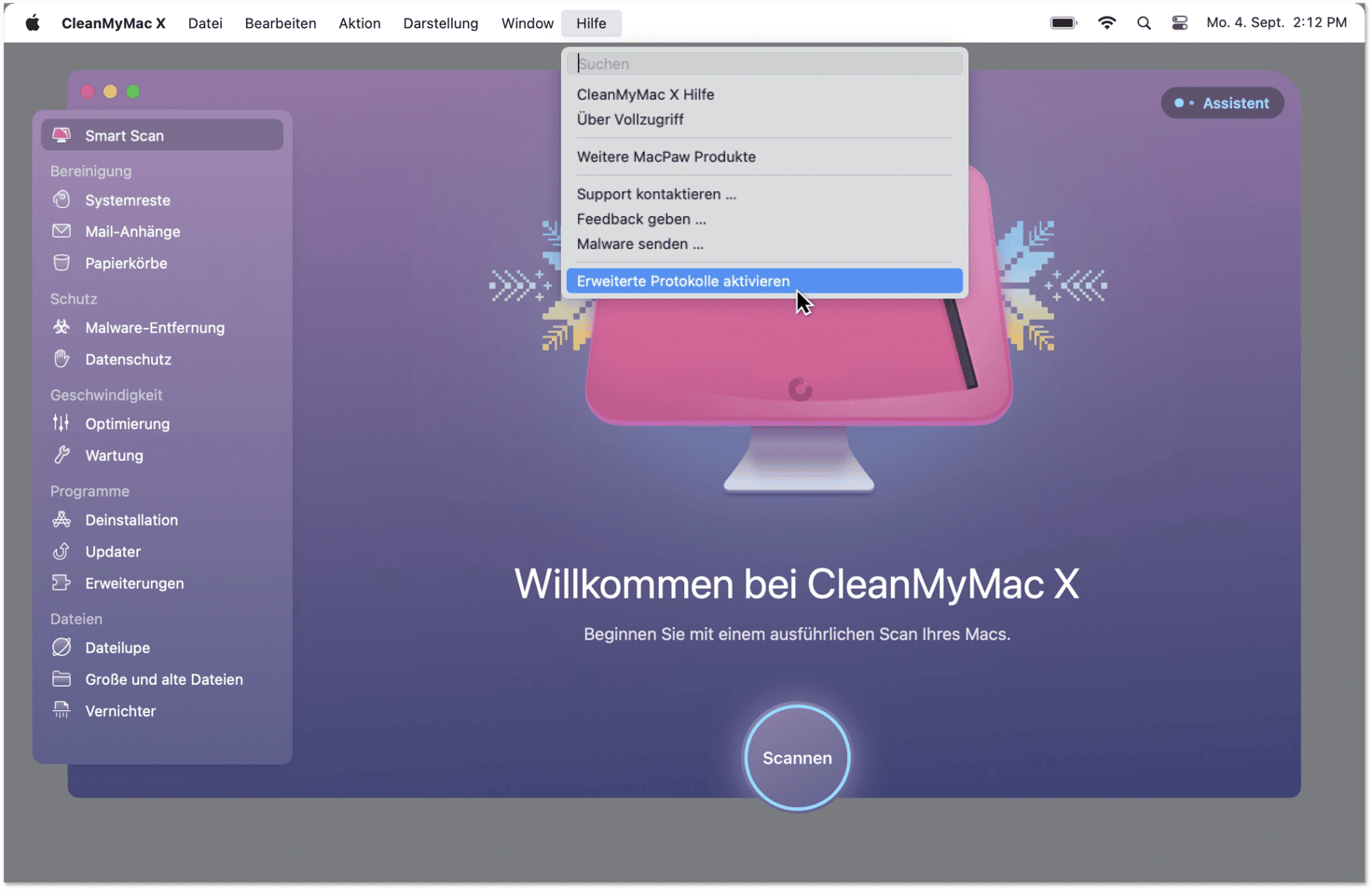Image resolution: width=1372 pixels, height=890 pixels.
Task: Open the Mail-Anhänge module label
Action: pos(133,231)
